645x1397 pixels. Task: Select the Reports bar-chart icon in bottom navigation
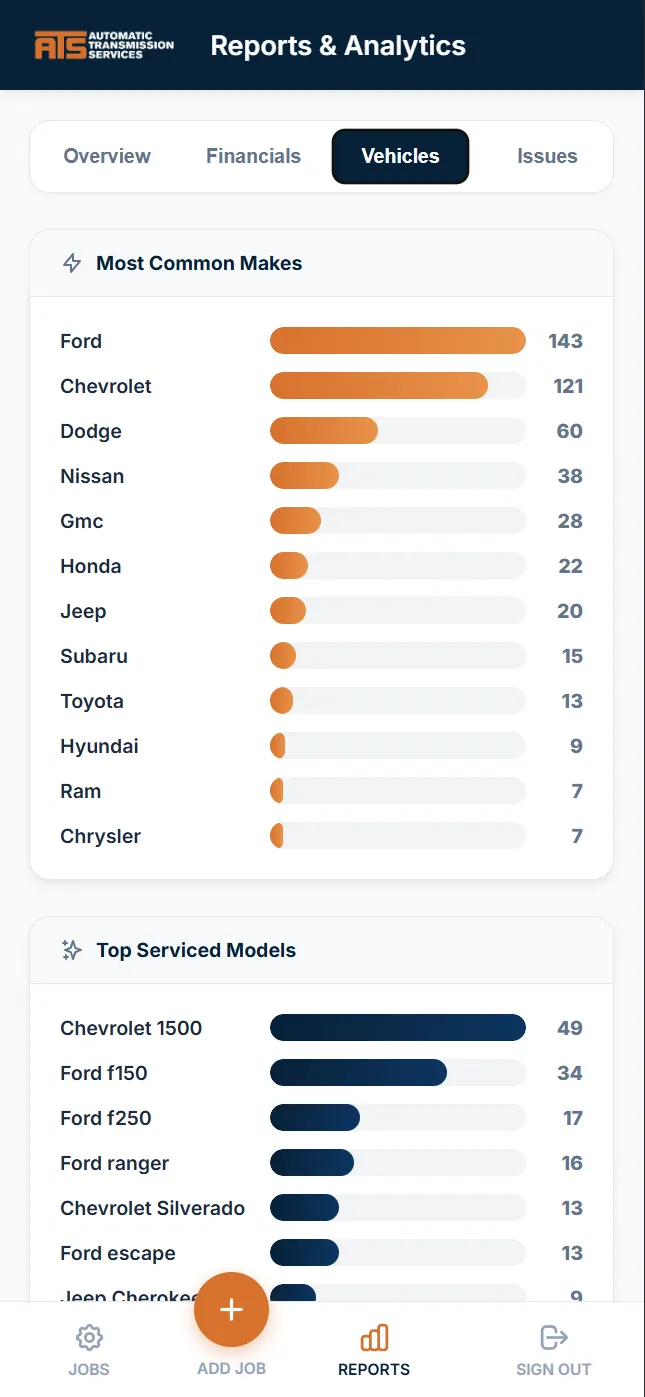[x=373, y=1337]
